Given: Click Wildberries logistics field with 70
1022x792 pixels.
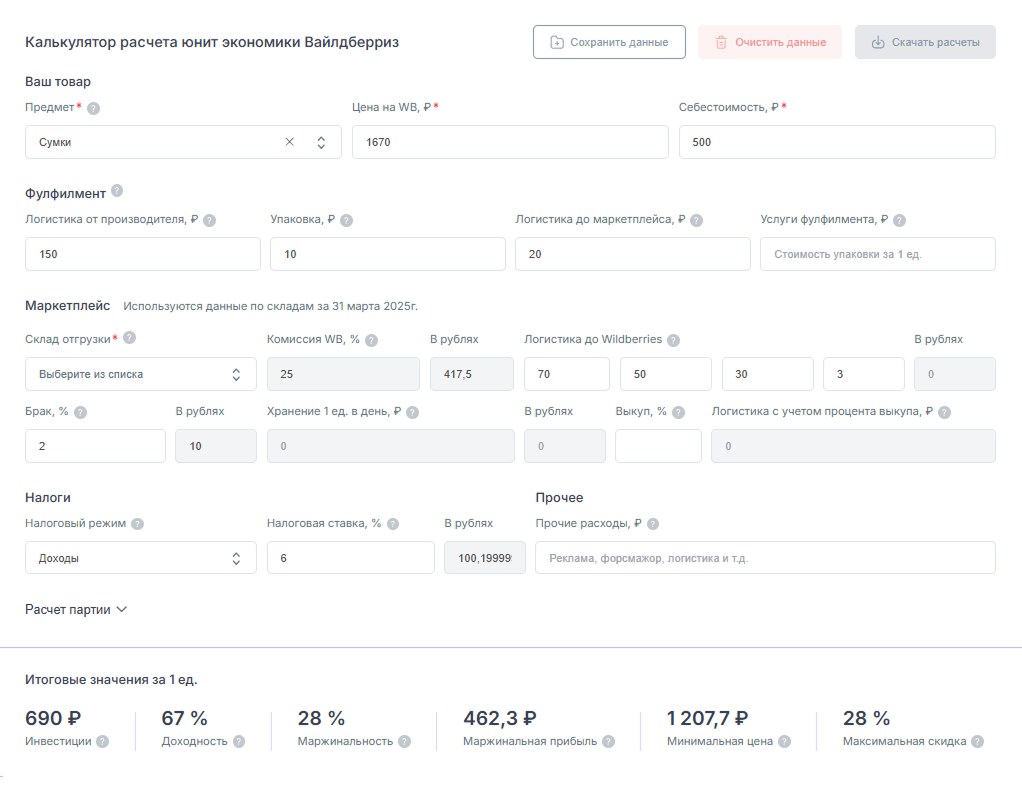Looking at the screenshot, I should pos(567,374).
